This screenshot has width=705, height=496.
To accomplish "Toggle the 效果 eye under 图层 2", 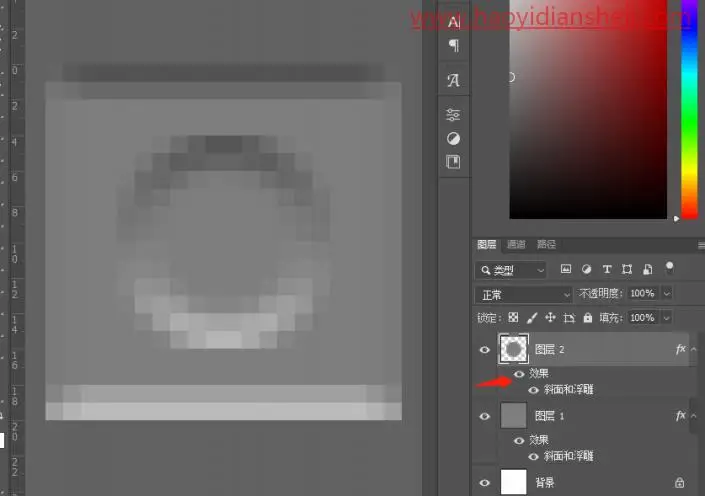I will point(519,374).
